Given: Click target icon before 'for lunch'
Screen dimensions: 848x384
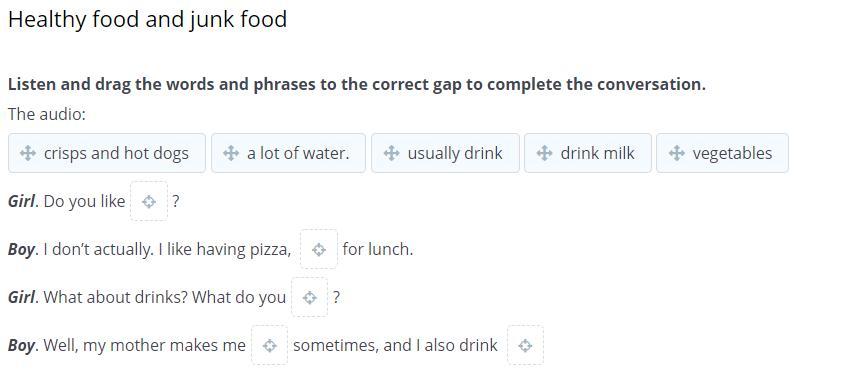Looking at the screenshot, I should pyautogui.click(x=319, y=249).
